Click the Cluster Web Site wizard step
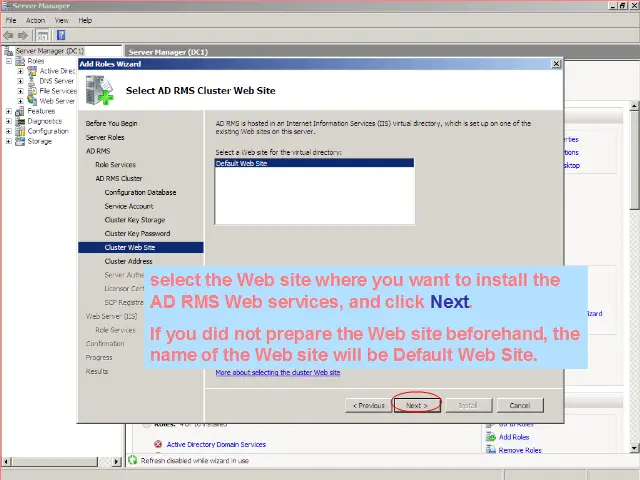 pyautogui.click(x=140, y=247)
